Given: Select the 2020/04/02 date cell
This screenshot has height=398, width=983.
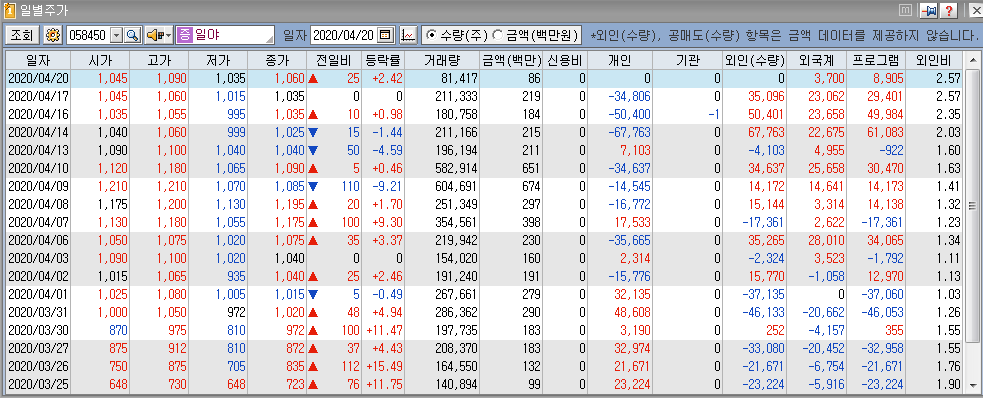Looking at the screenshot, I should coord(38,276).
